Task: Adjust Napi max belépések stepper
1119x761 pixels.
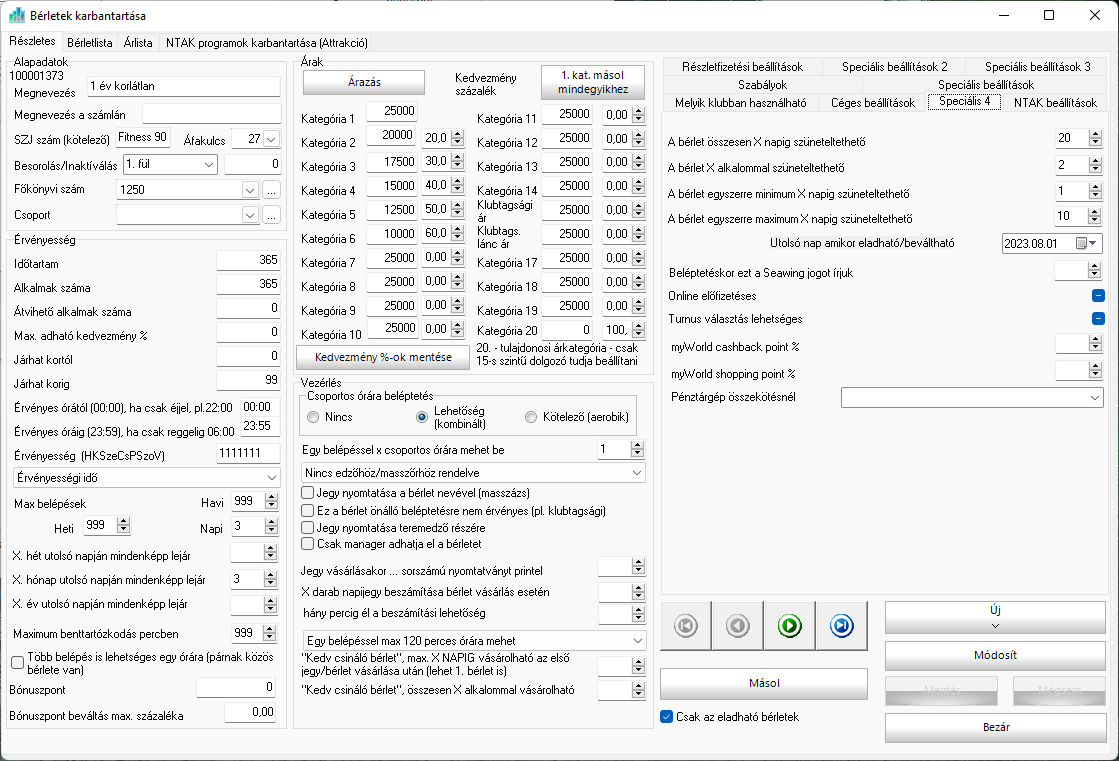Action: tap(271, 526)
